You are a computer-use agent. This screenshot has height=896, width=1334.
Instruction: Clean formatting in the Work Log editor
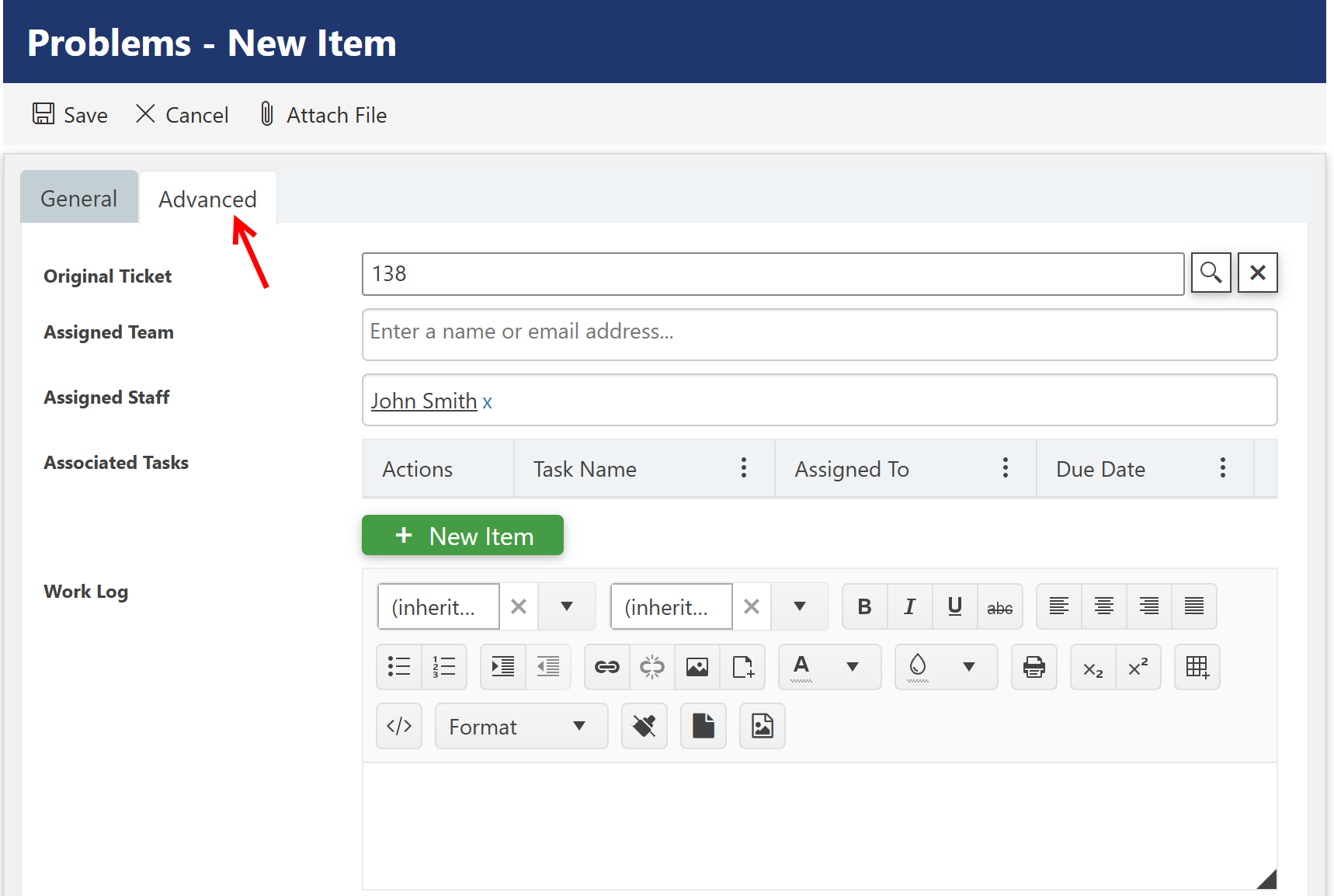pyautogui.click(x=644, y=727)
